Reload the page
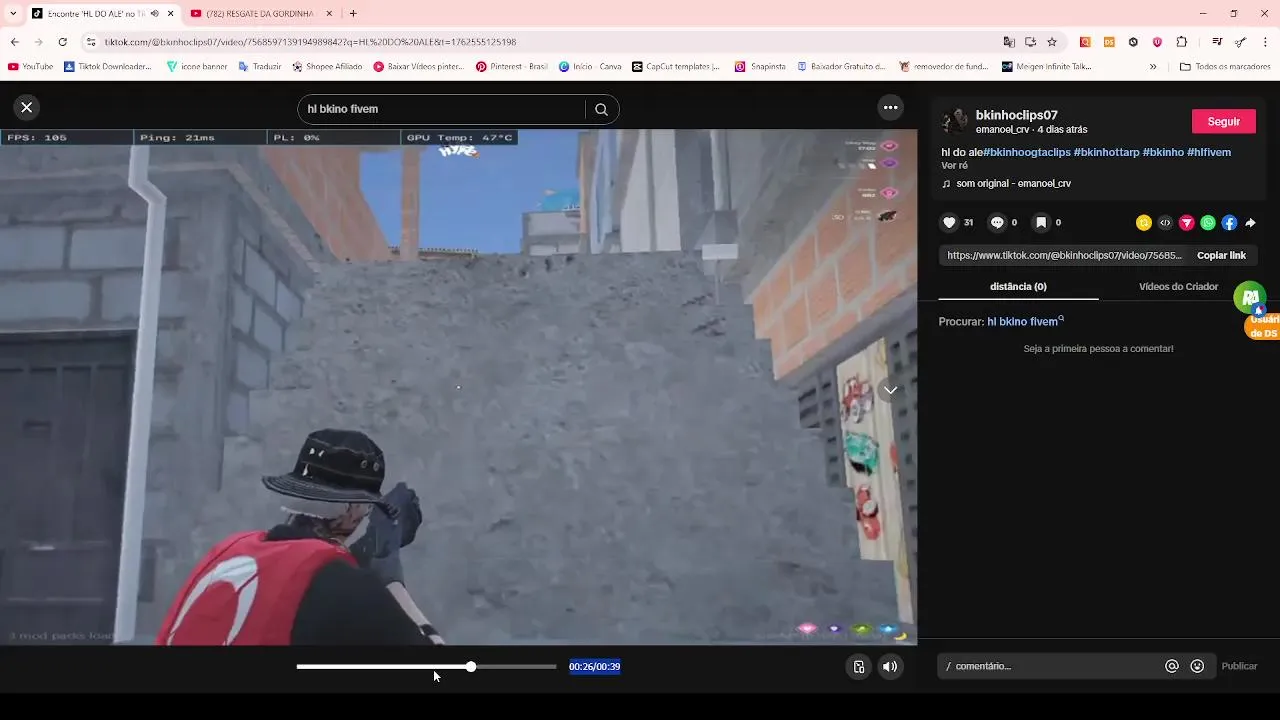Screen dimensions: 1280x720 click(x=62, y=42)
